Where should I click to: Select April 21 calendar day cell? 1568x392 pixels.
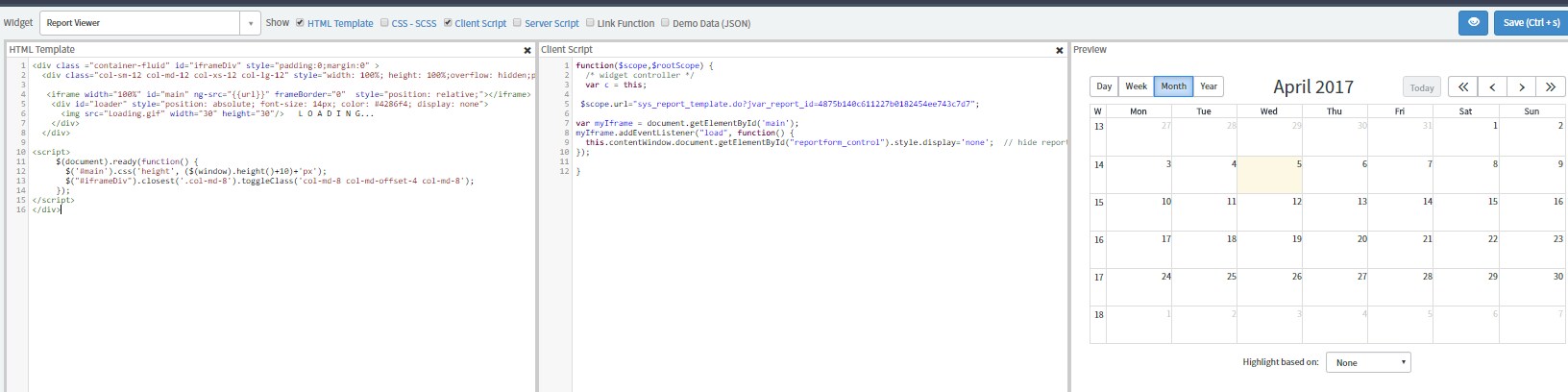(1400, 250)
